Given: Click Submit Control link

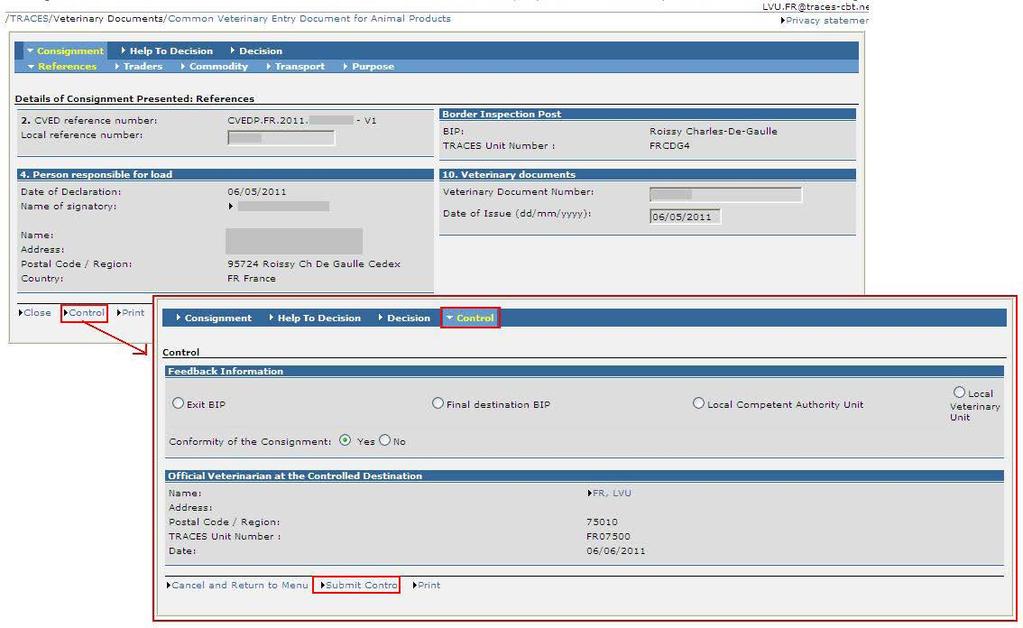Looking at the screenshot, I should coord(359,585).
